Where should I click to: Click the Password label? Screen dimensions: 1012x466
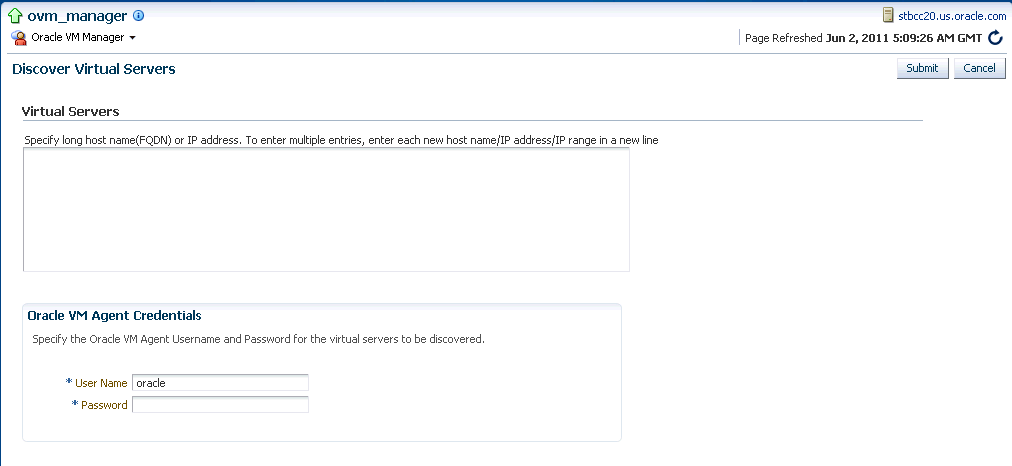click(104, 405)
